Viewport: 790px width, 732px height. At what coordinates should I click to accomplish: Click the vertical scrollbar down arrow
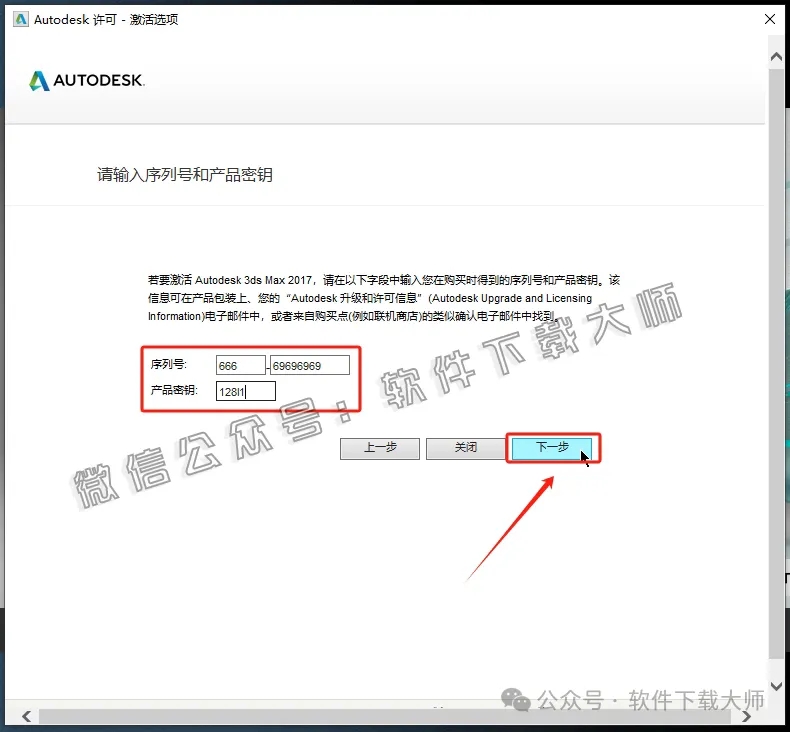776,686
